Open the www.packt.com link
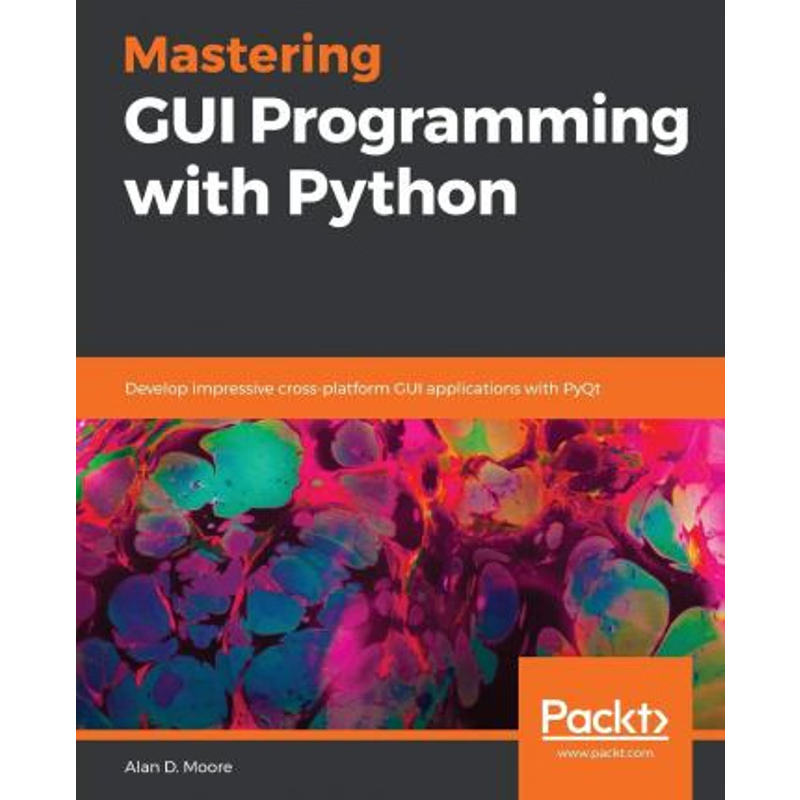Image resolution: width=800 pixels, height=800 pixels. coord(605,753)
